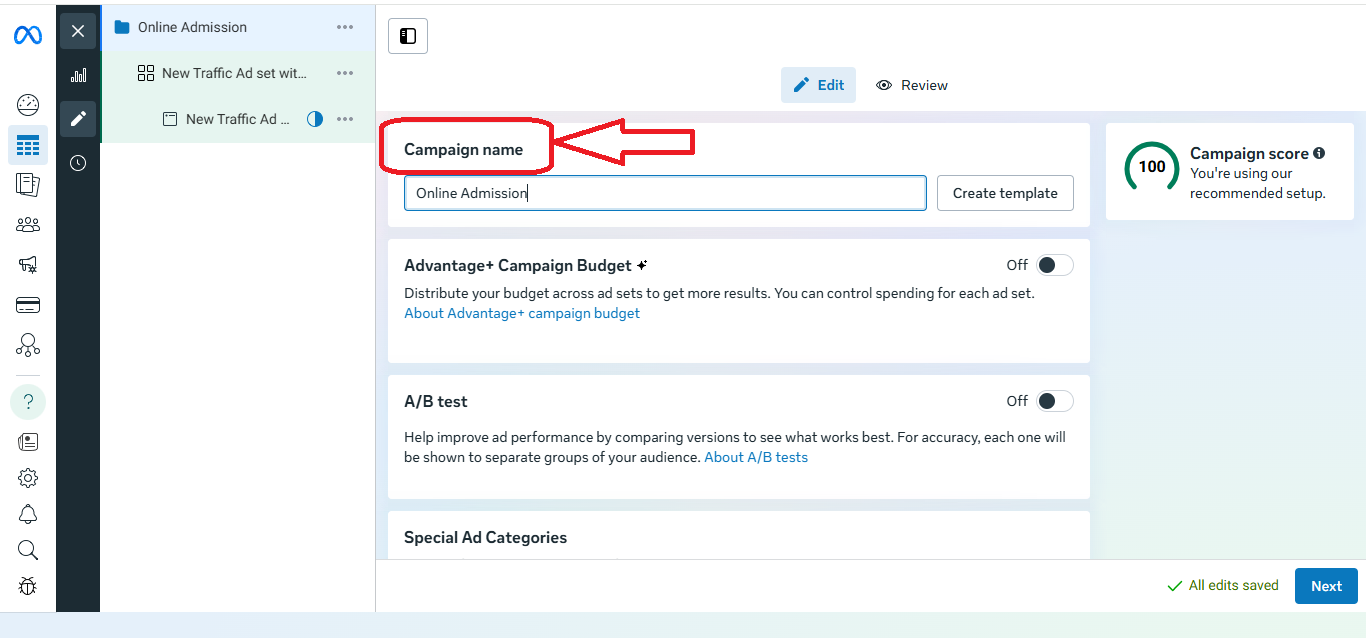Open more options for New Traffic Ad

(345, 119)
